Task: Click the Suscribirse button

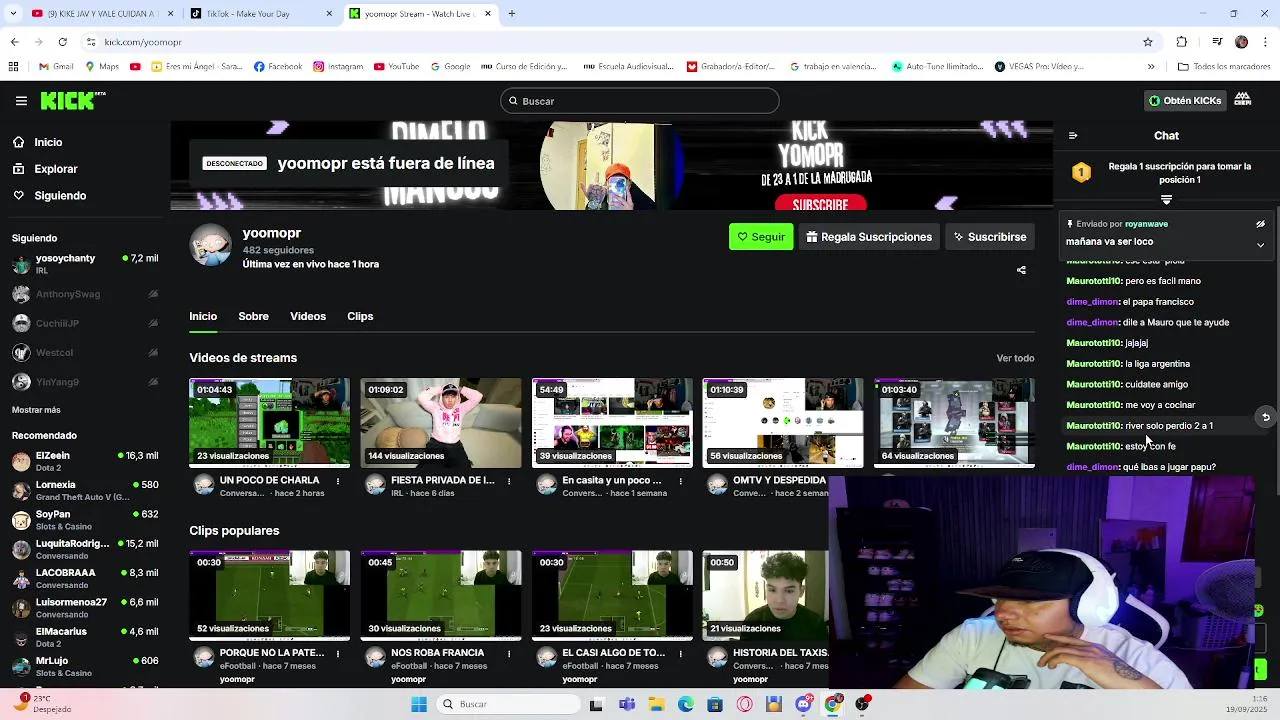Action: pyautogui.click(x=990, y=237)
